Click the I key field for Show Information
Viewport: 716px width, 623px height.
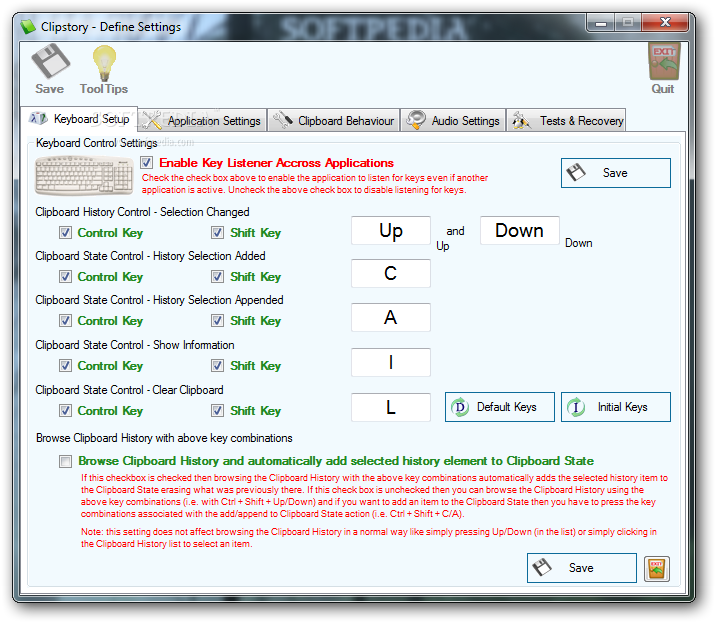click(x=391, y=363)
